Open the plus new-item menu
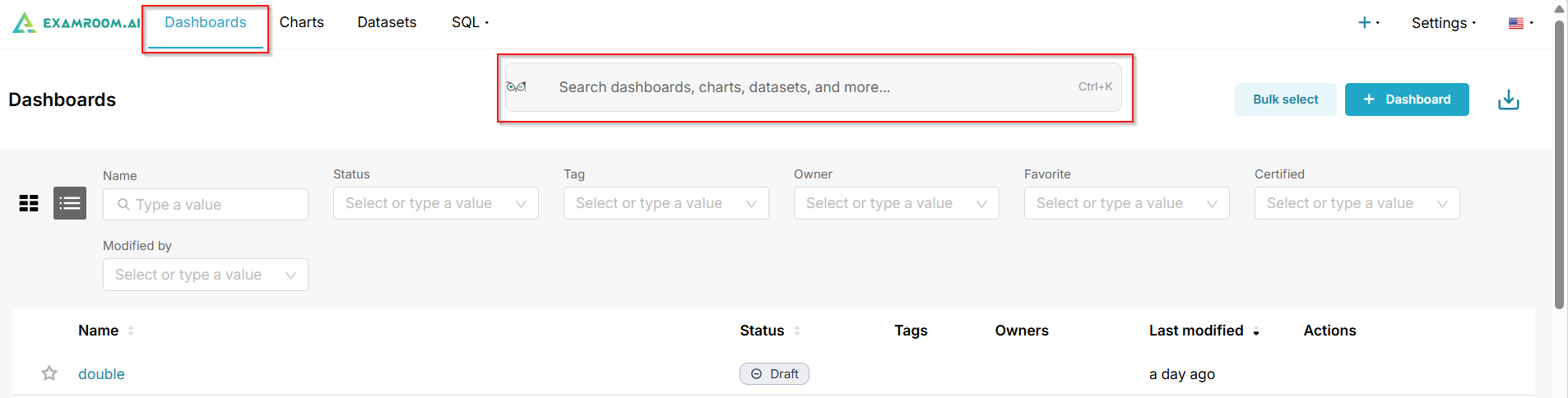 pos(1367,23)
